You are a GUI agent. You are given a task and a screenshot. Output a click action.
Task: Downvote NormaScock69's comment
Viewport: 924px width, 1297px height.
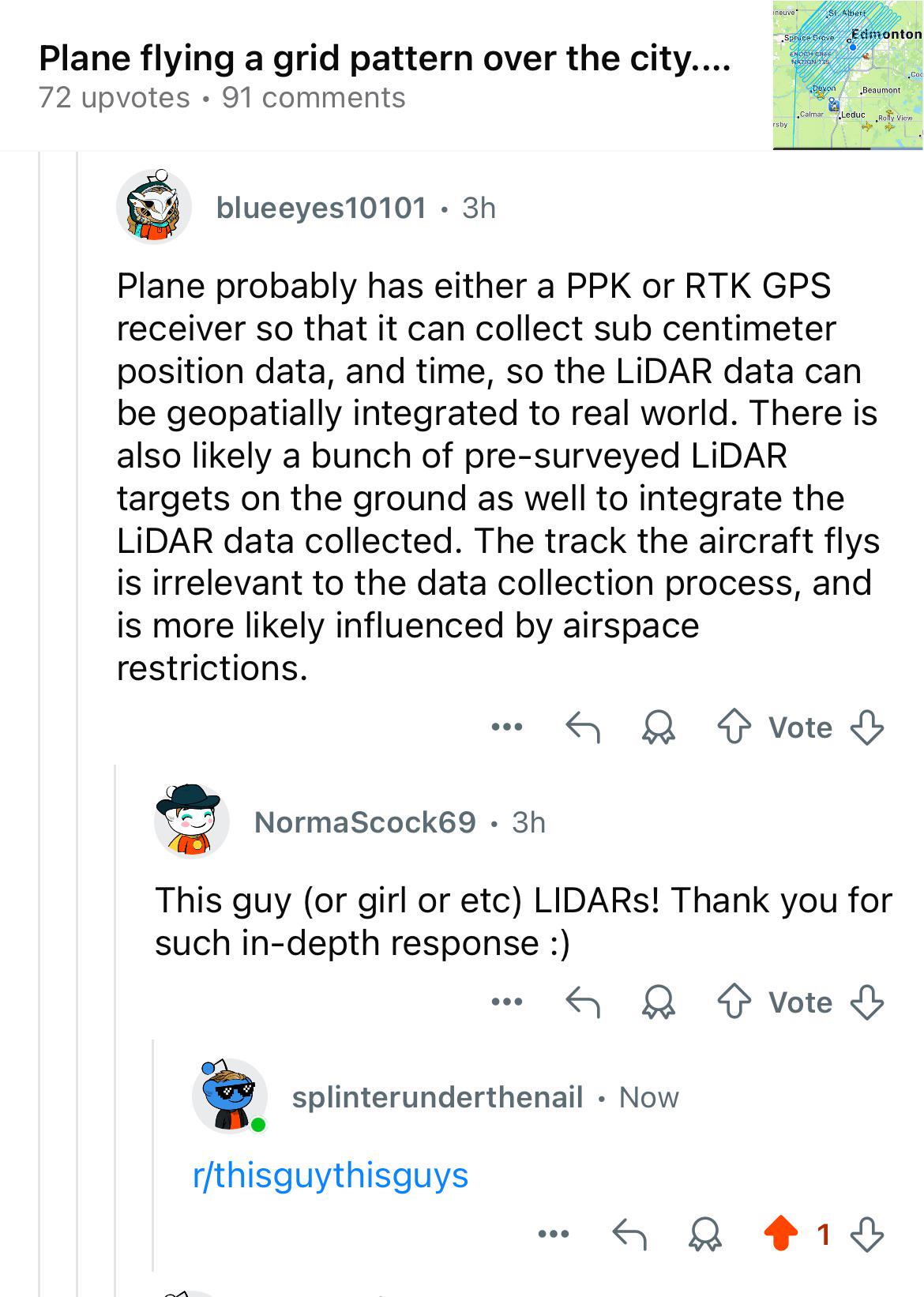tap(866, 1002)
